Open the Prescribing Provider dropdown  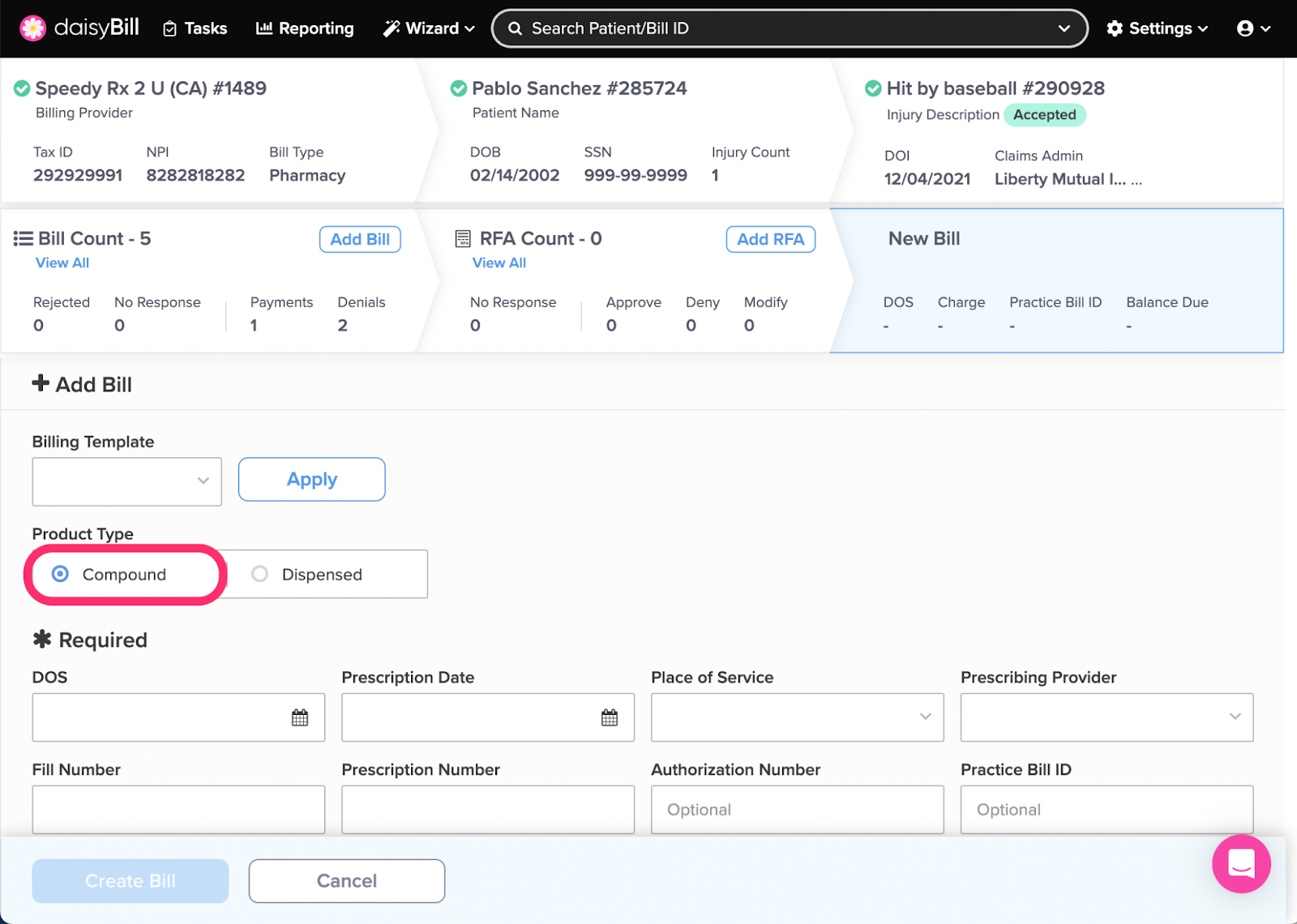pyautogui.click(x=1107, y=717)
